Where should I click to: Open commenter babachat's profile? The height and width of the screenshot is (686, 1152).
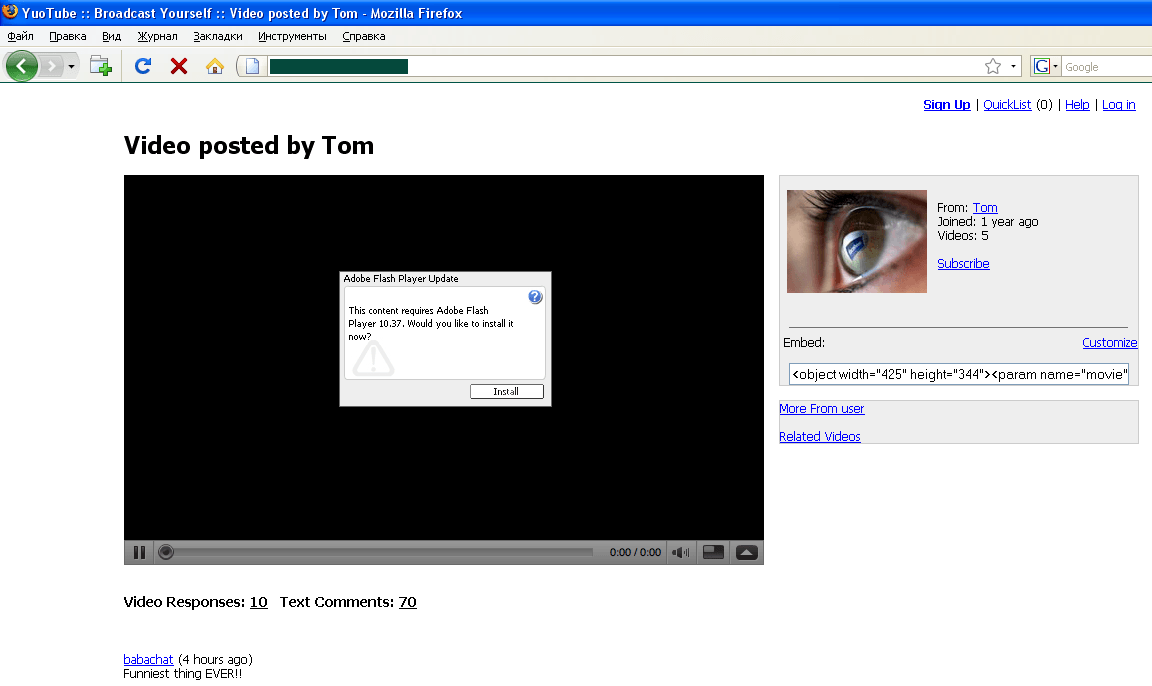tap(148, 660)
